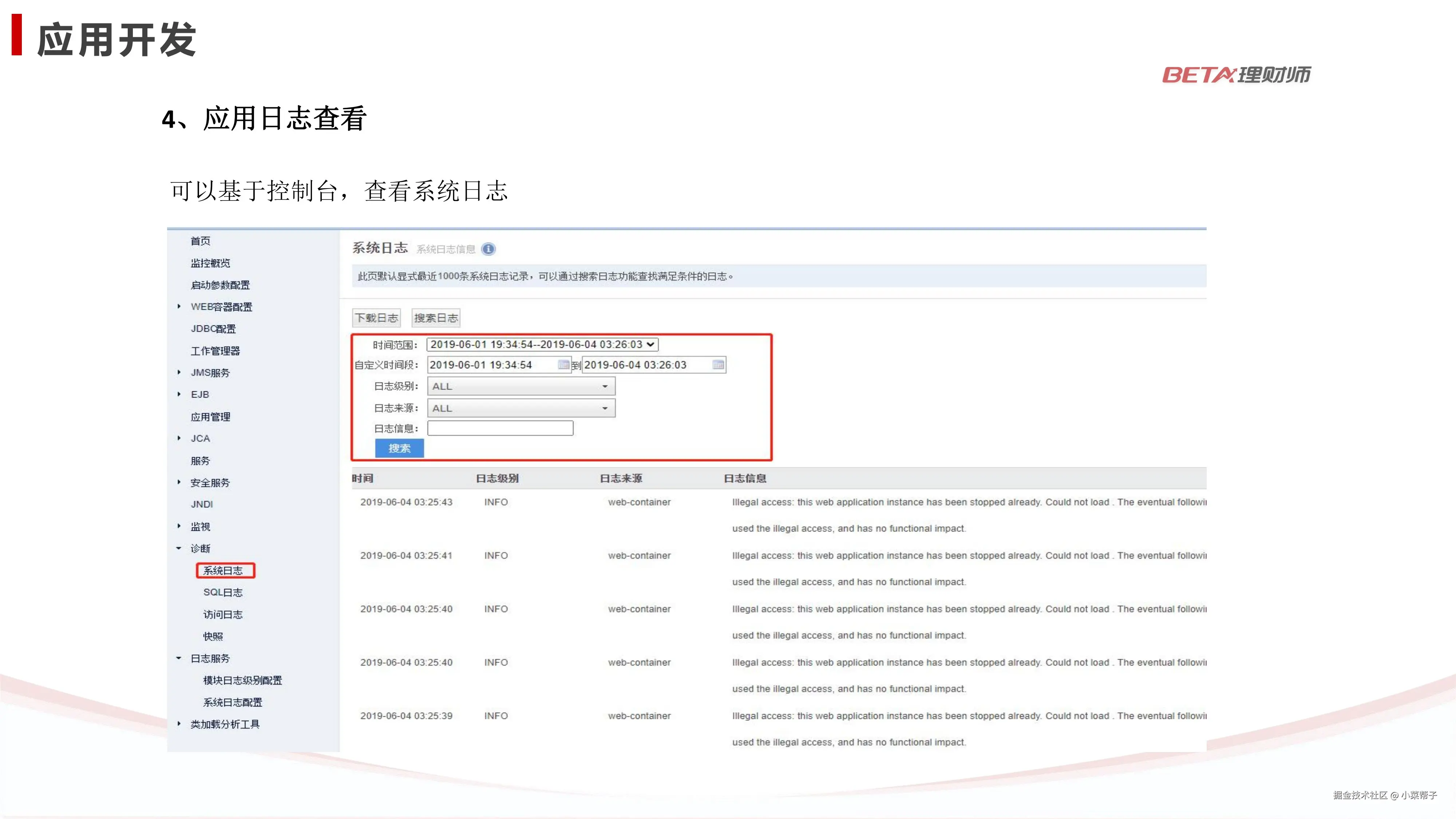Expand the JMS服务 tree node
This screenshot has width=1456, height=819.
(x=179, y=372)
